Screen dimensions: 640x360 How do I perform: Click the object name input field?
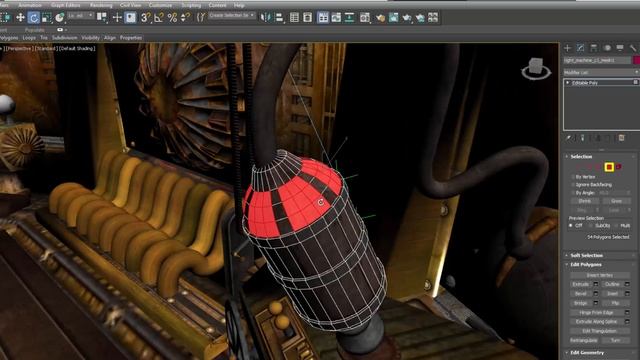[x=597, y=60]
